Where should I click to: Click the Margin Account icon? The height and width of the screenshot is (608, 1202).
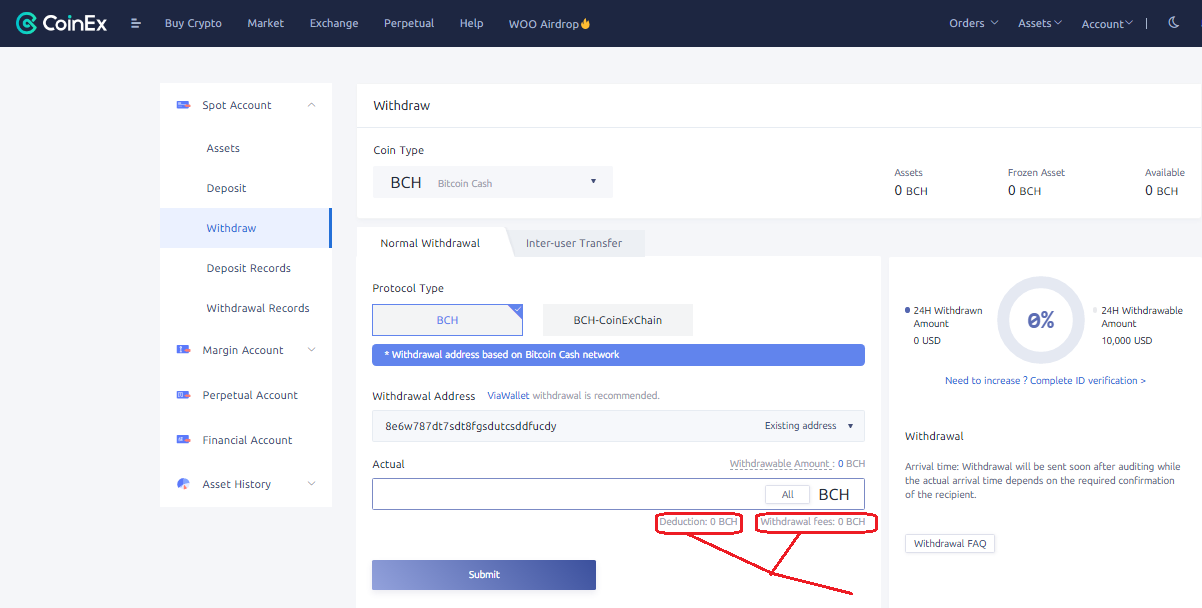click(183, 350)
